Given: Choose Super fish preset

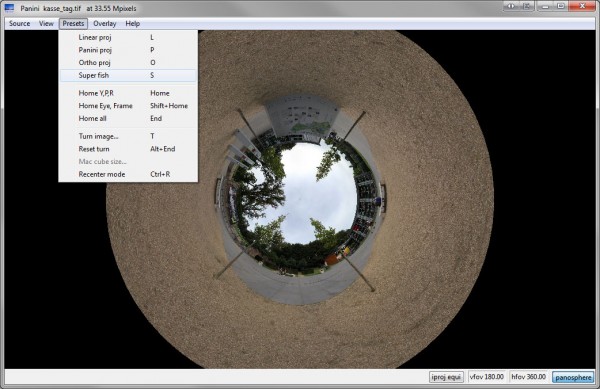Looking at the screenshot, I should (128, 75).
